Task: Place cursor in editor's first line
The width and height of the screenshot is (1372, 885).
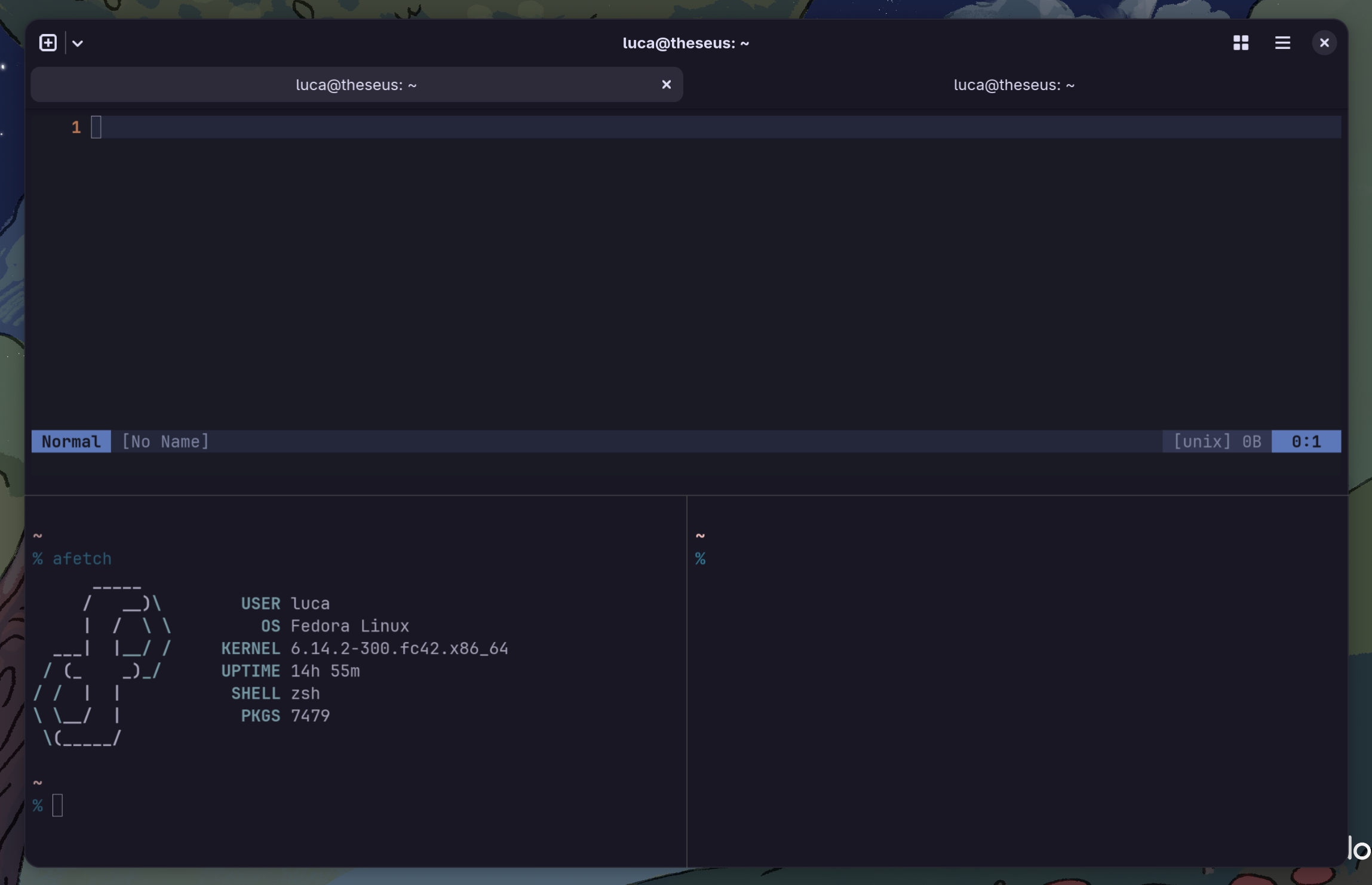Action: click(x=717, y=127)
